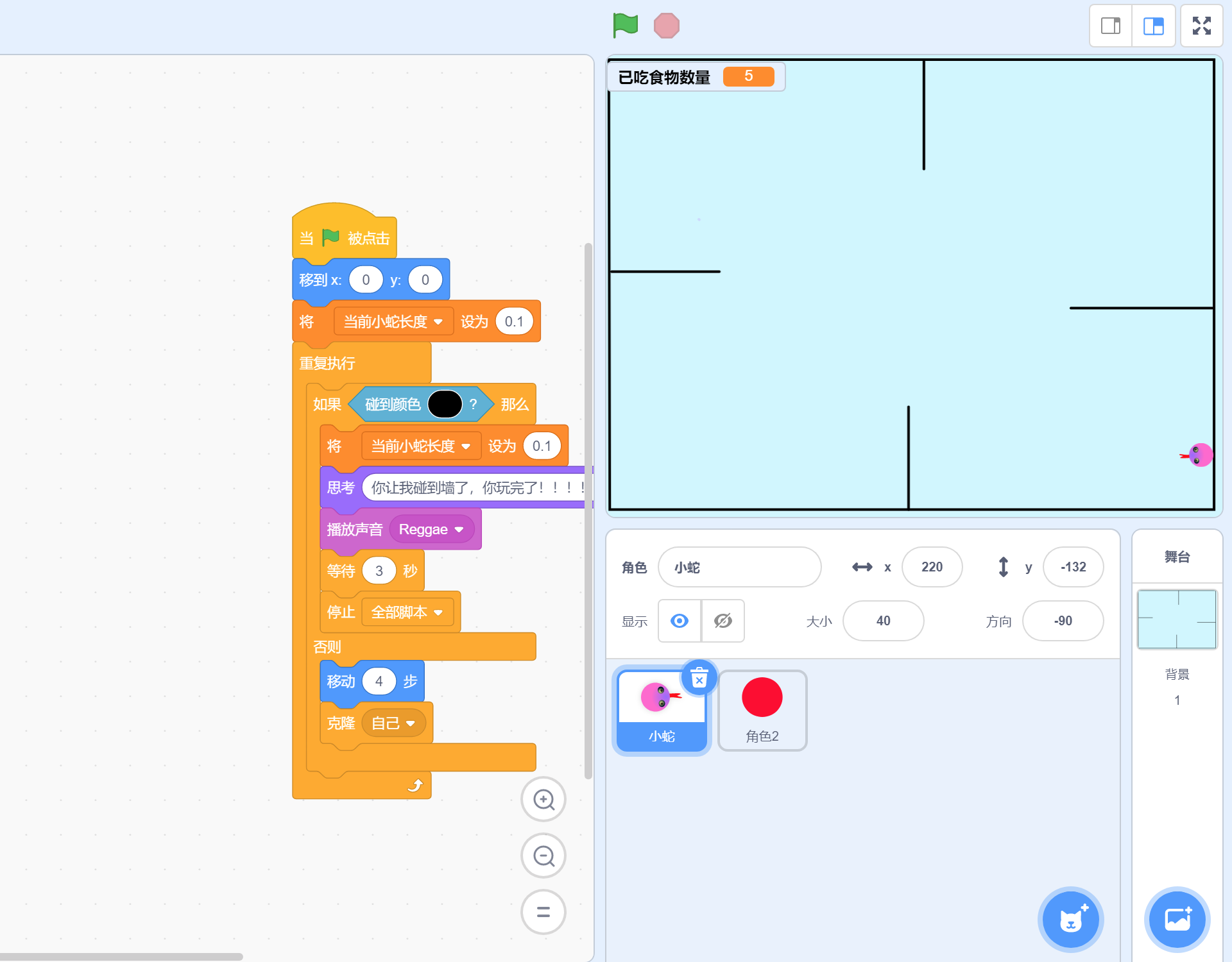Click the 当 flag 被点击 hat block
This screenshot has width=1232, height=962.
345,237
